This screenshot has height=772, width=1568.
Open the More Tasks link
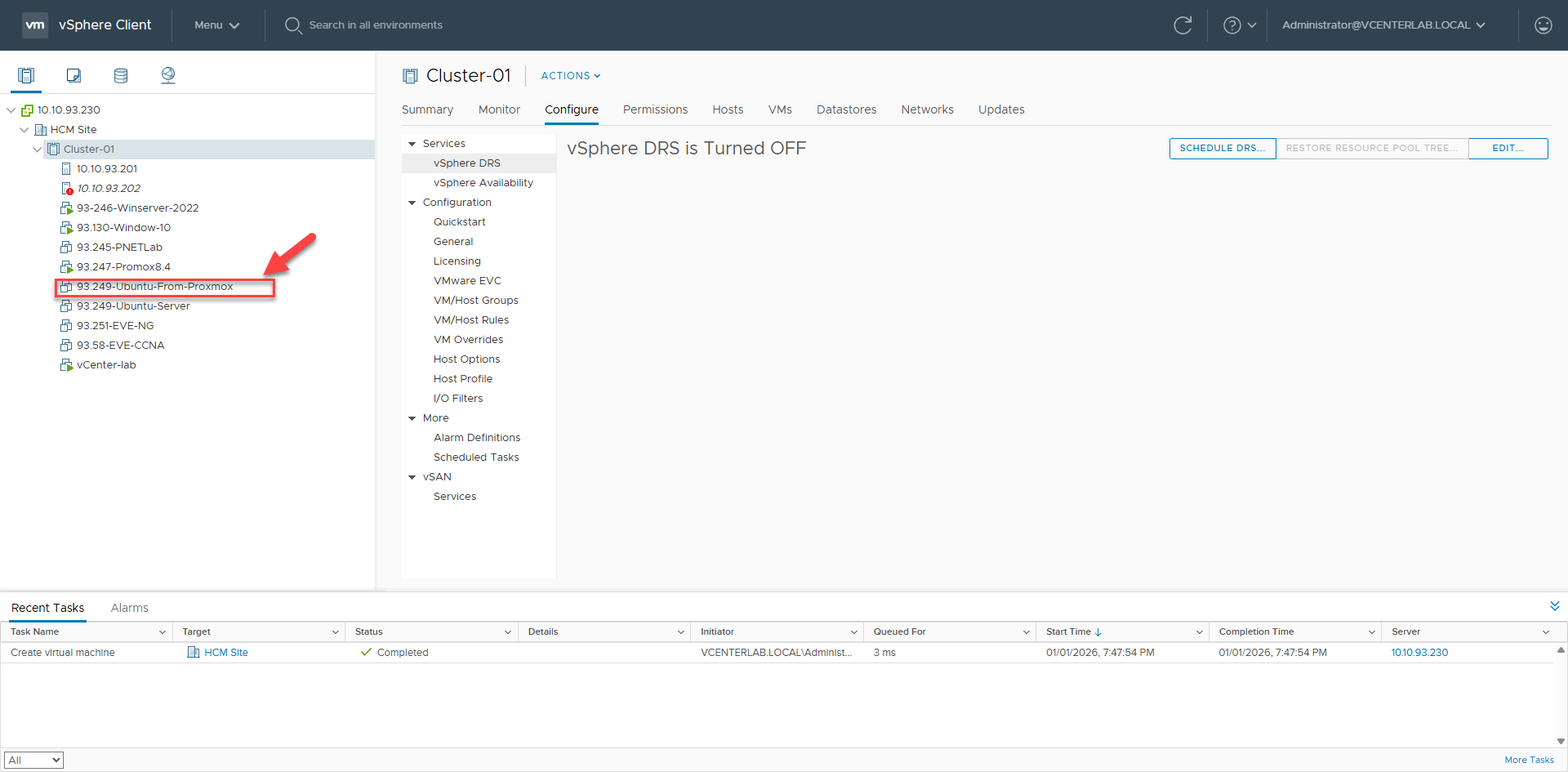[1529, 760]
